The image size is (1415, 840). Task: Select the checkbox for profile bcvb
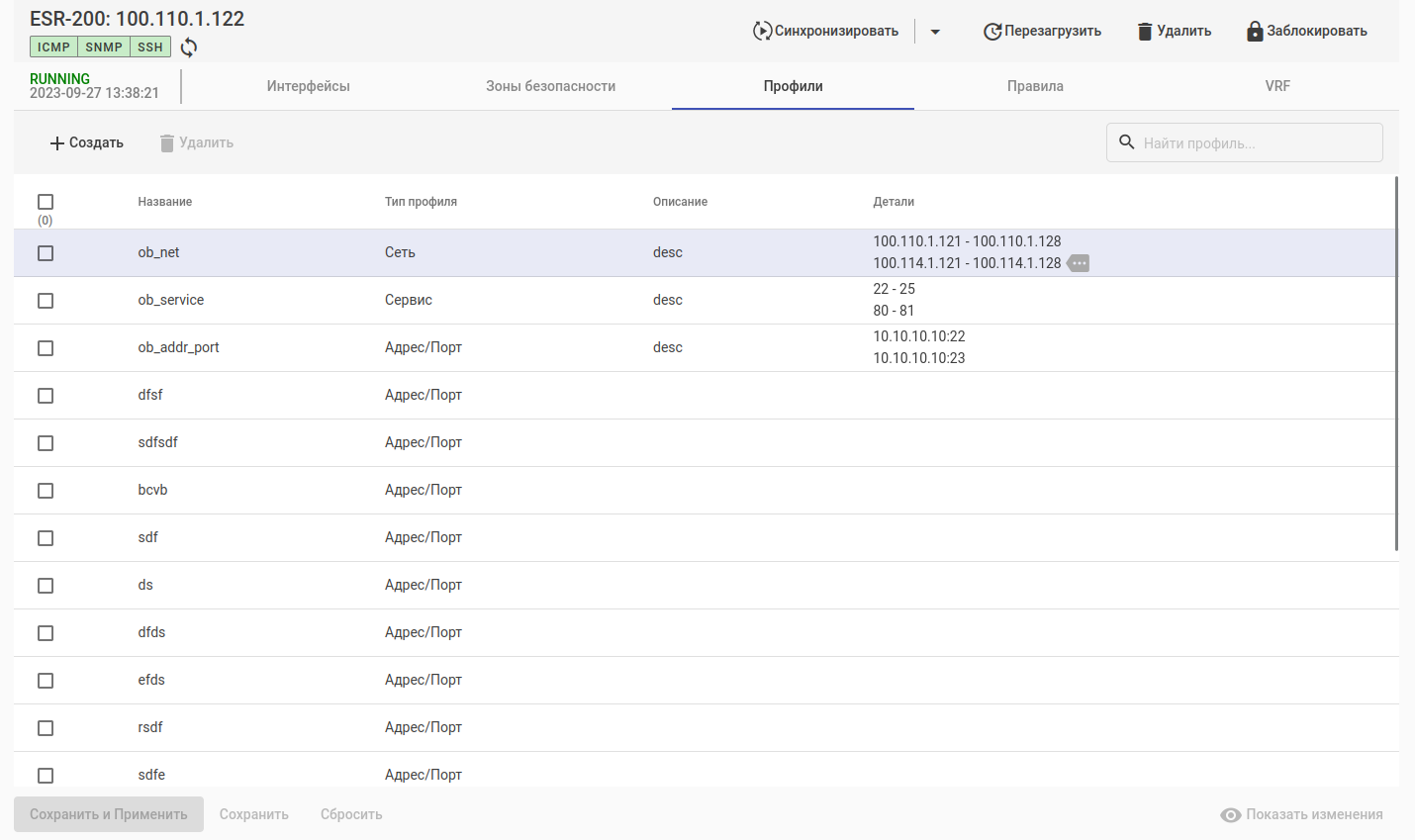(46, 491)
